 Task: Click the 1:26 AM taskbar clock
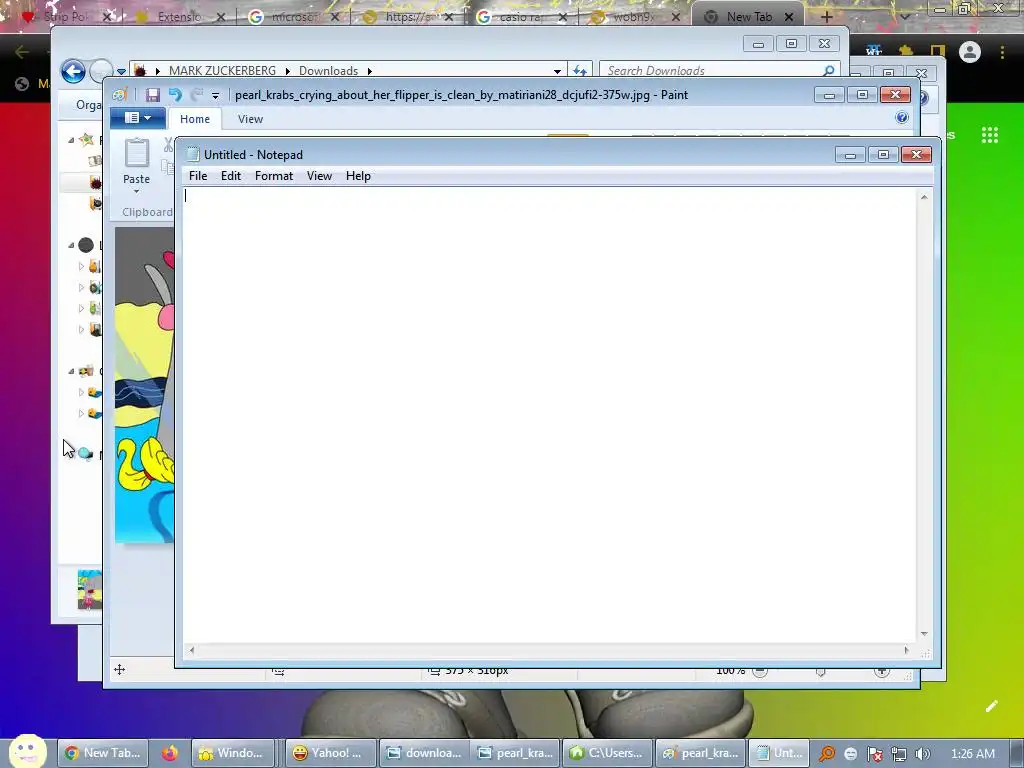click(973, 754)
